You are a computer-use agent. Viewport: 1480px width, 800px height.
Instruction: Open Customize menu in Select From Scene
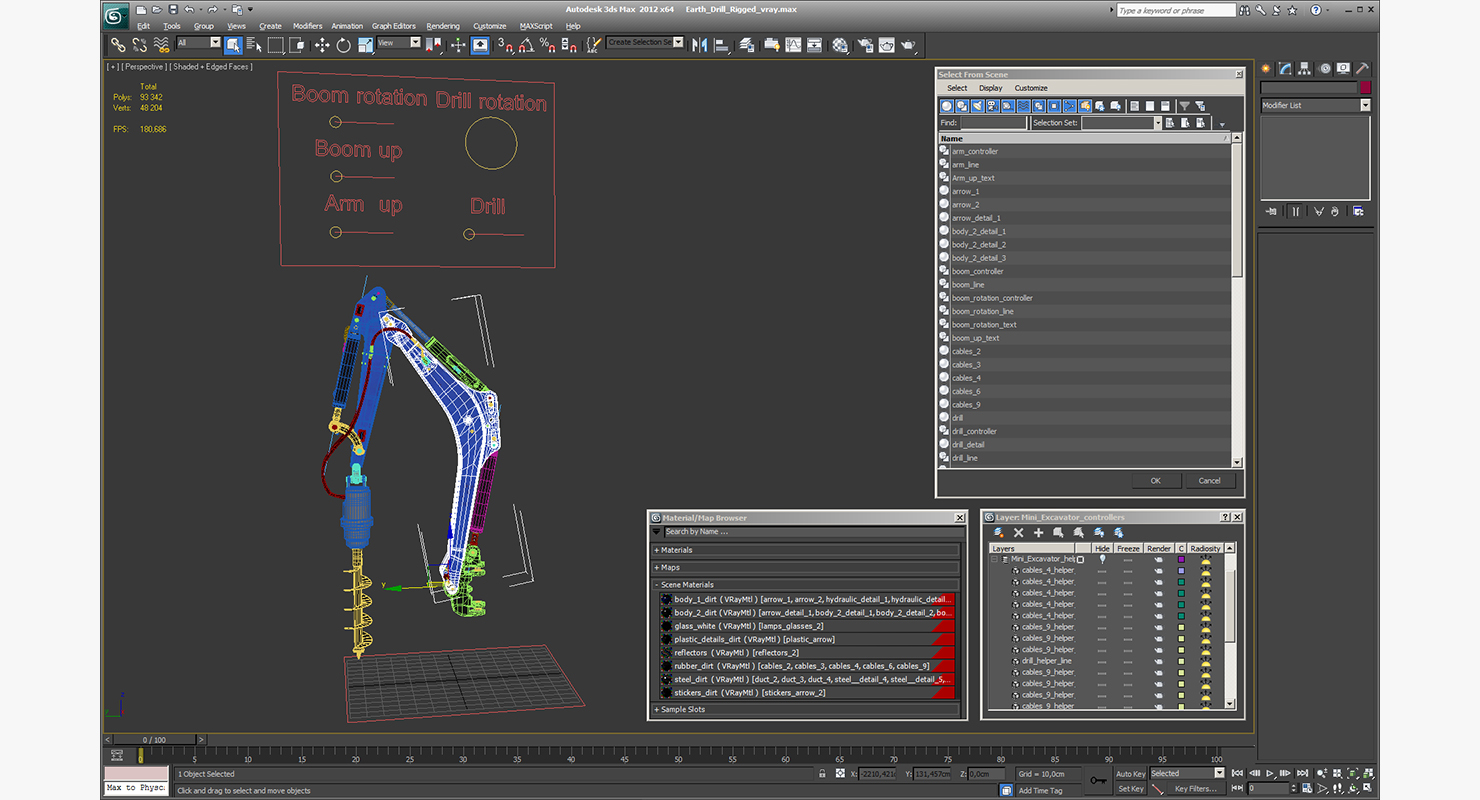1031,88
